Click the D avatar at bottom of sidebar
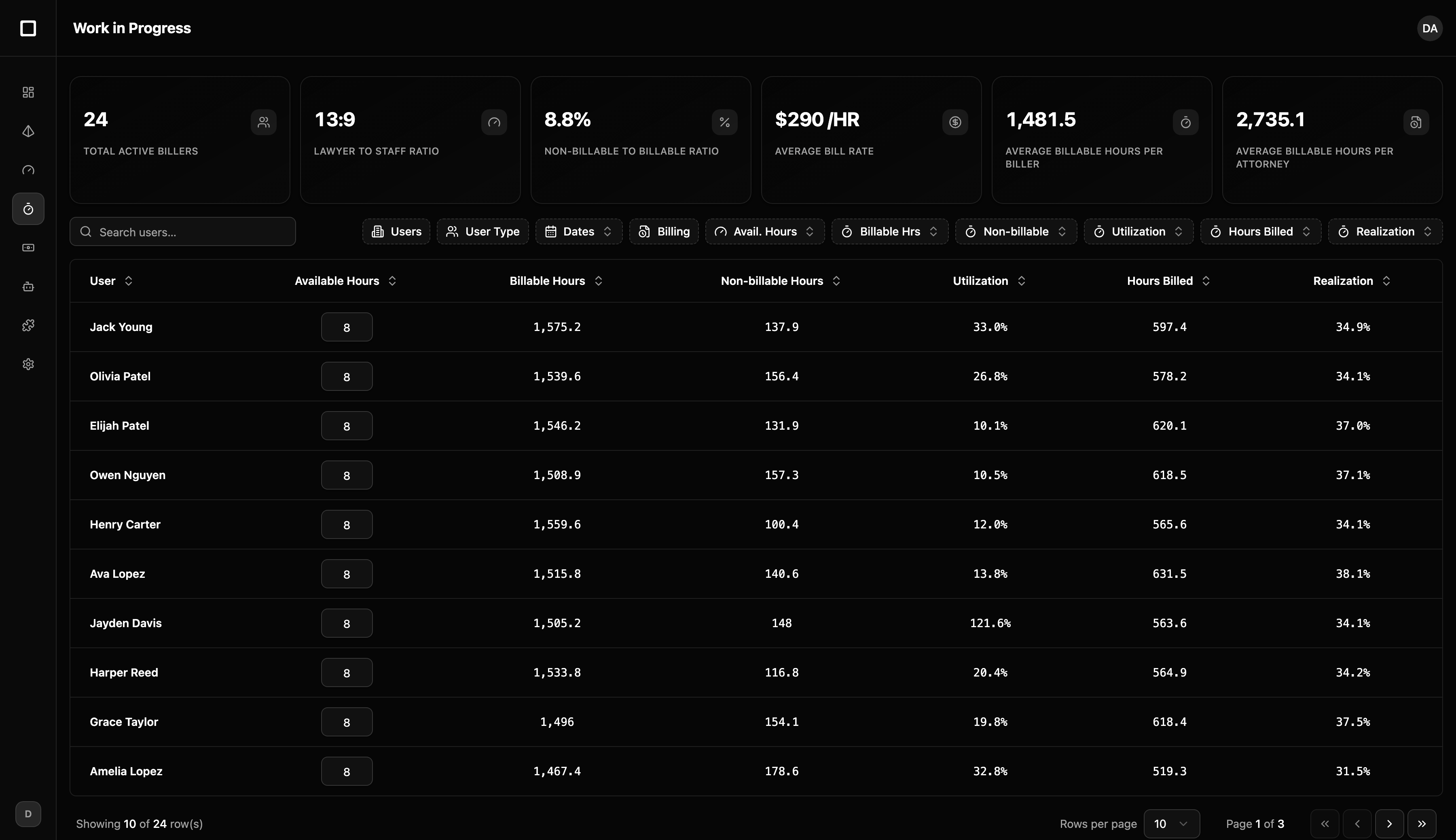The image size is (1456, 840). [x=28, y=813]
